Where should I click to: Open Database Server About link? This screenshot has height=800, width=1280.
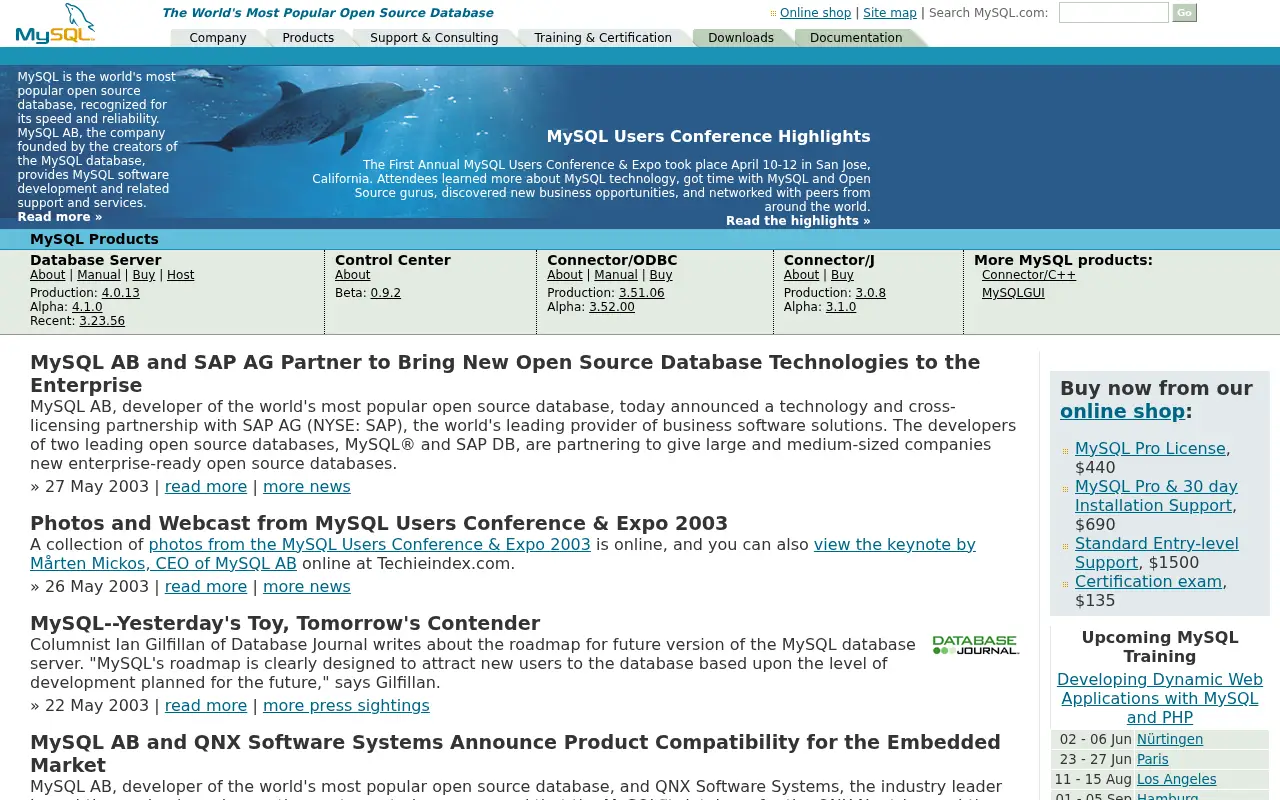point(48,275)
